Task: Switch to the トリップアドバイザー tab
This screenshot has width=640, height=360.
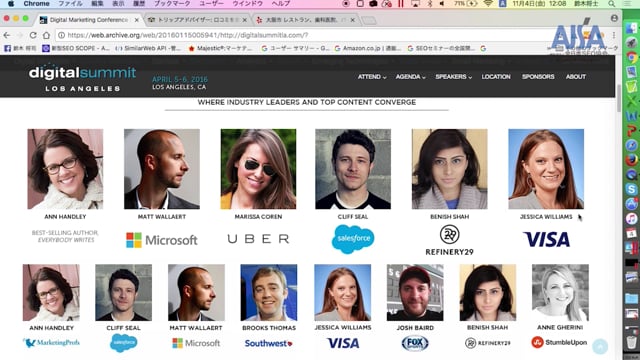Action: pyautogui.click(x=198, y=20)
